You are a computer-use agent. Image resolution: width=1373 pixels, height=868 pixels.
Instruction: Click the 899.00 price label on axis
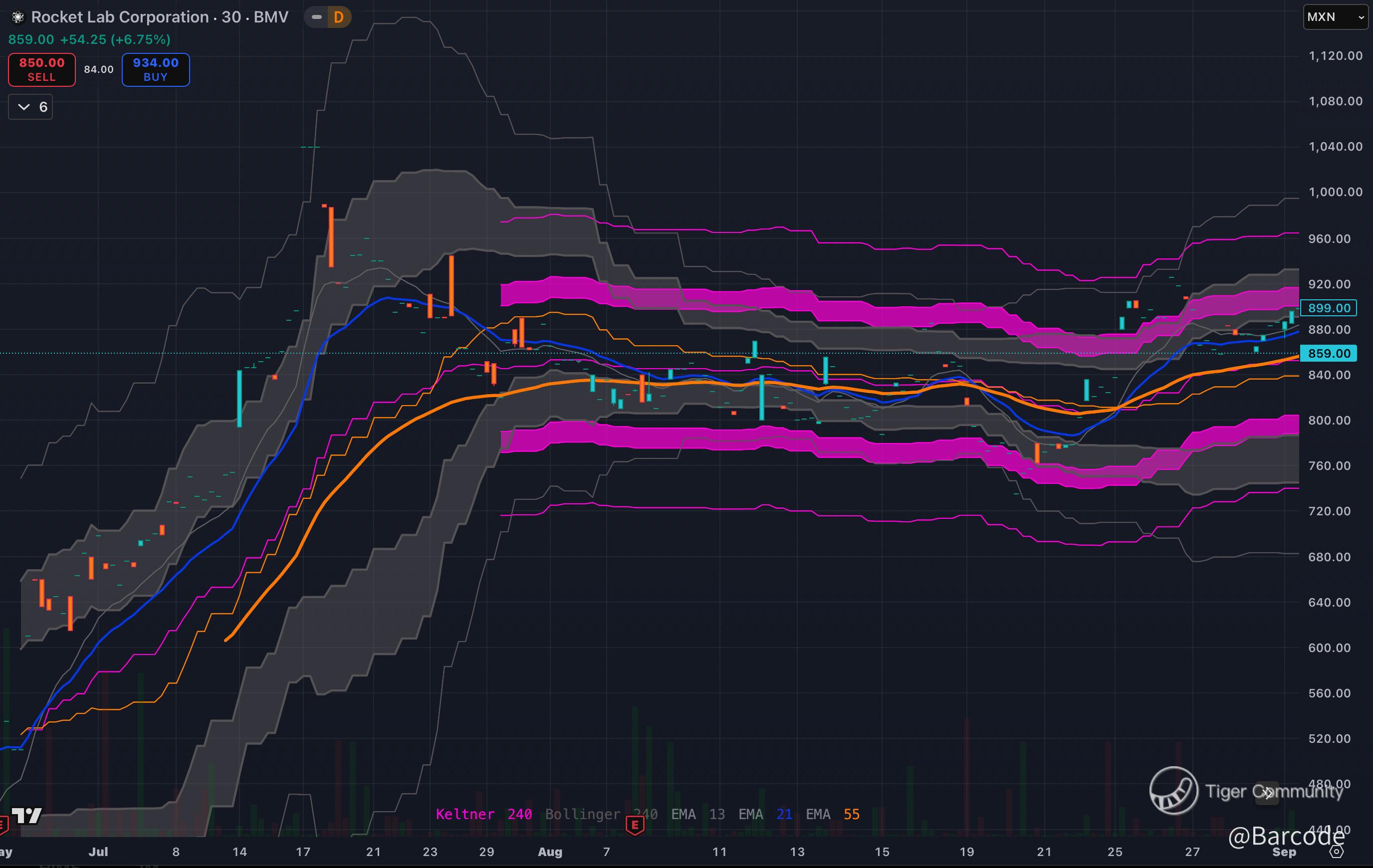[x=1328, y=308]
